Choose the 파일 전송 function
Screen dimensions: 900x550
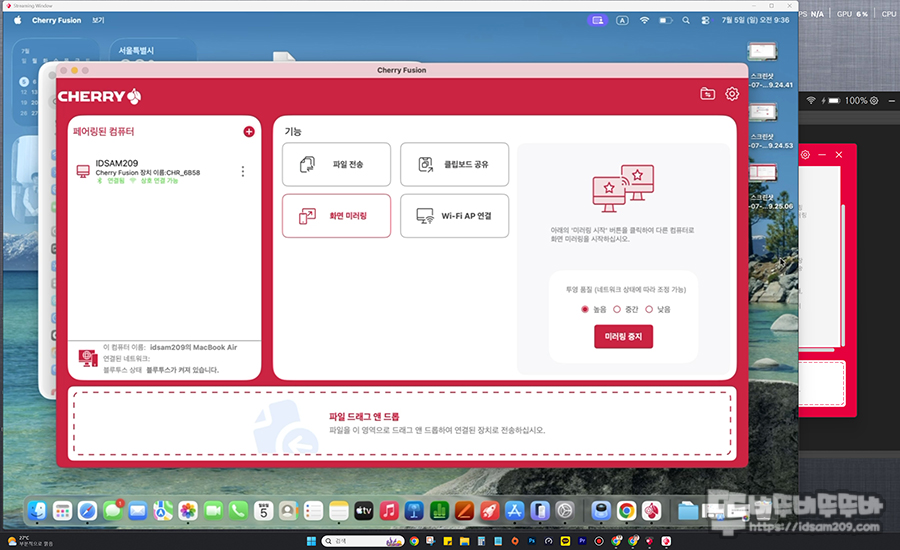click(x=336, y=164)
